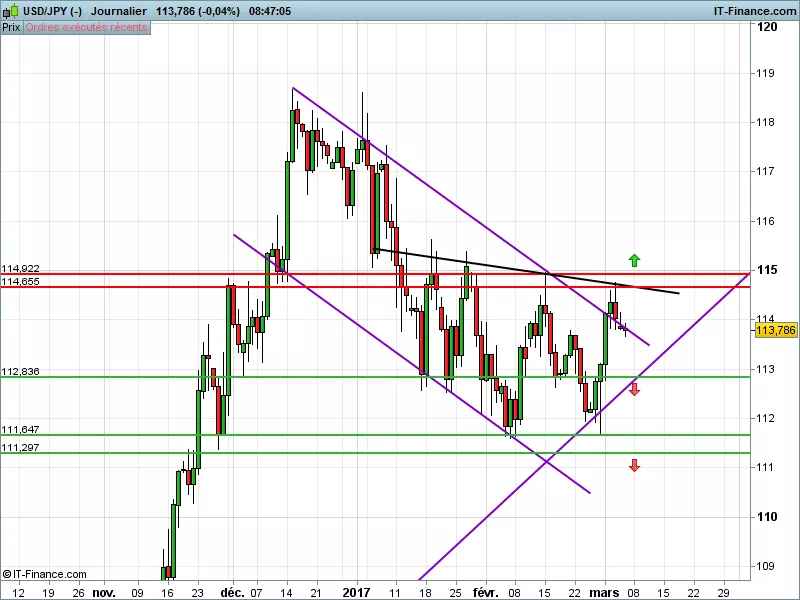Screen dimensions: 800x600
Task: Click the 2017 label on the time axis
Action: (356, 592)
